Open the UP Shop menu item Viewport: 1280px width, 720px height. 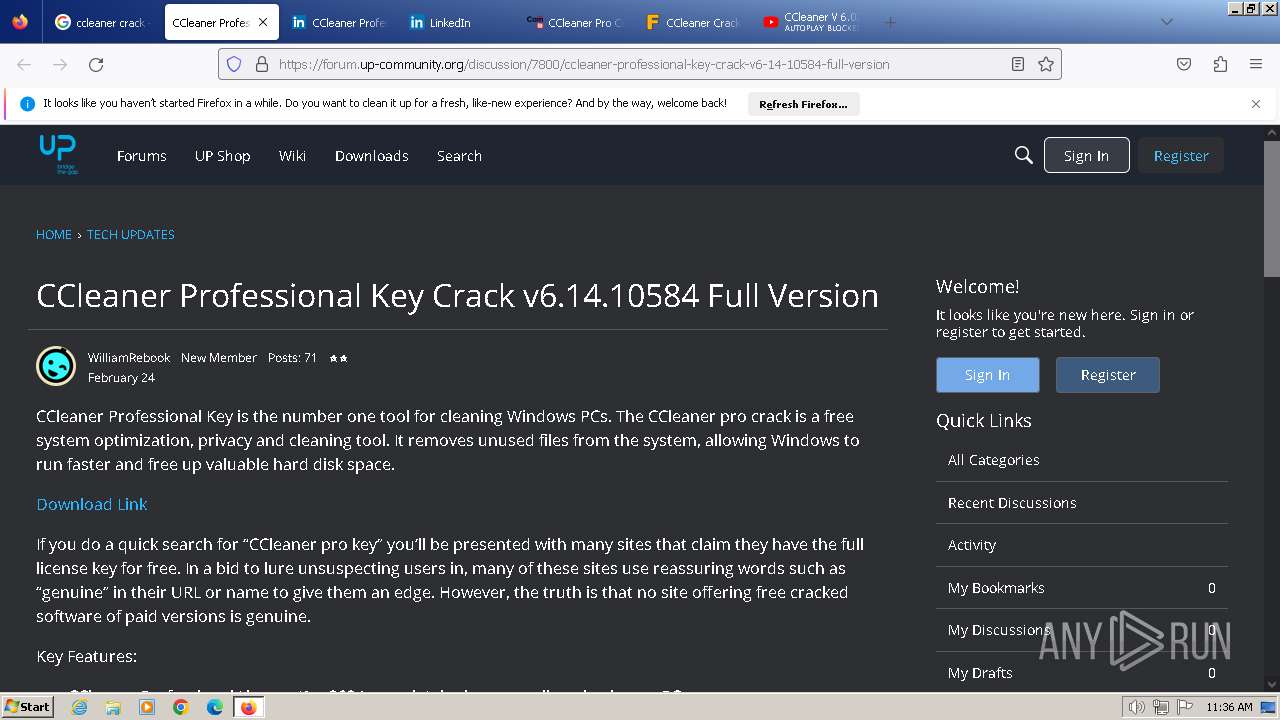coord(222,156)
